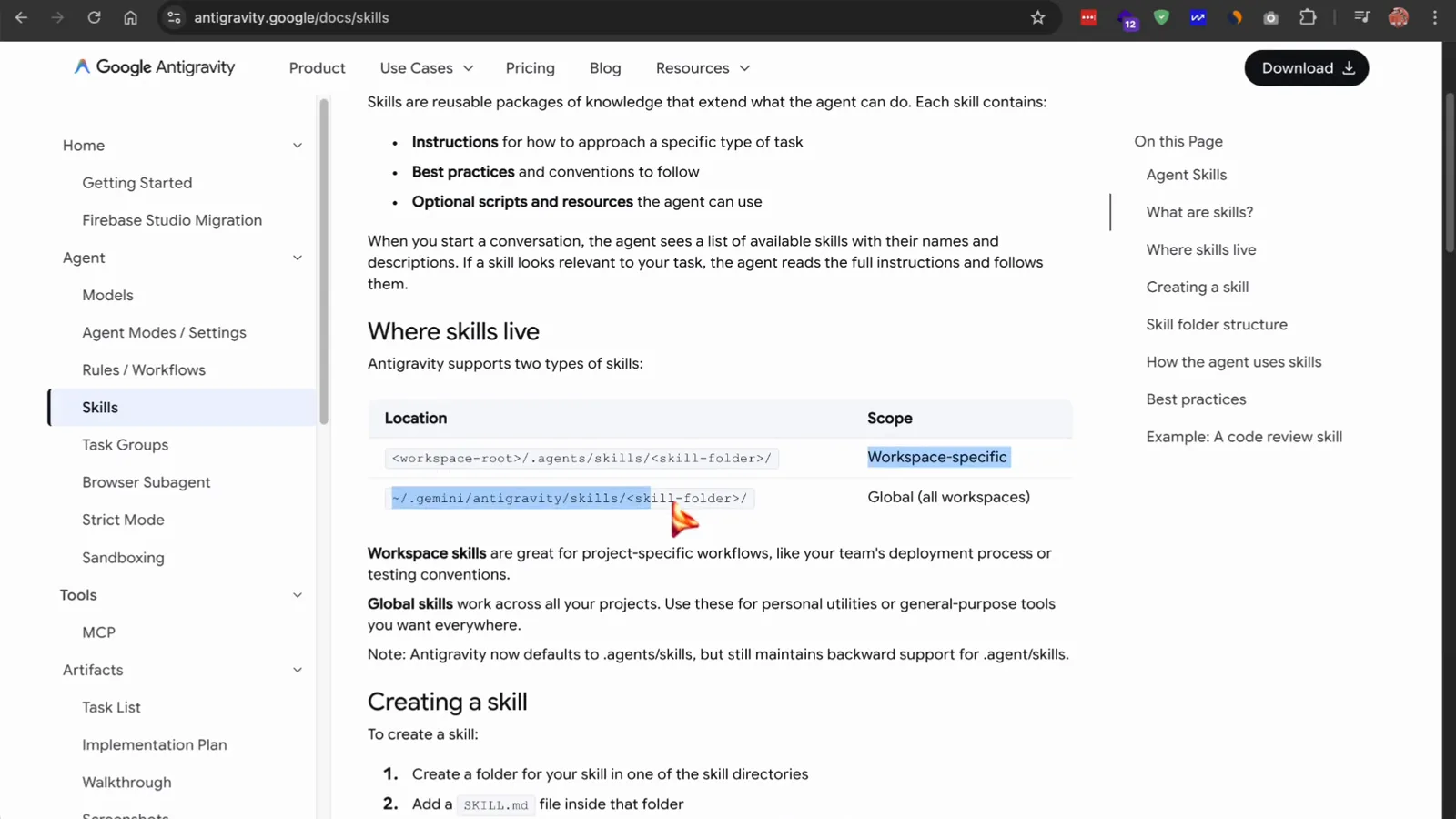Jump to Skill folder structure section
The height and width of the screenshot is (819, 1456).
(x=1217, y=325)
